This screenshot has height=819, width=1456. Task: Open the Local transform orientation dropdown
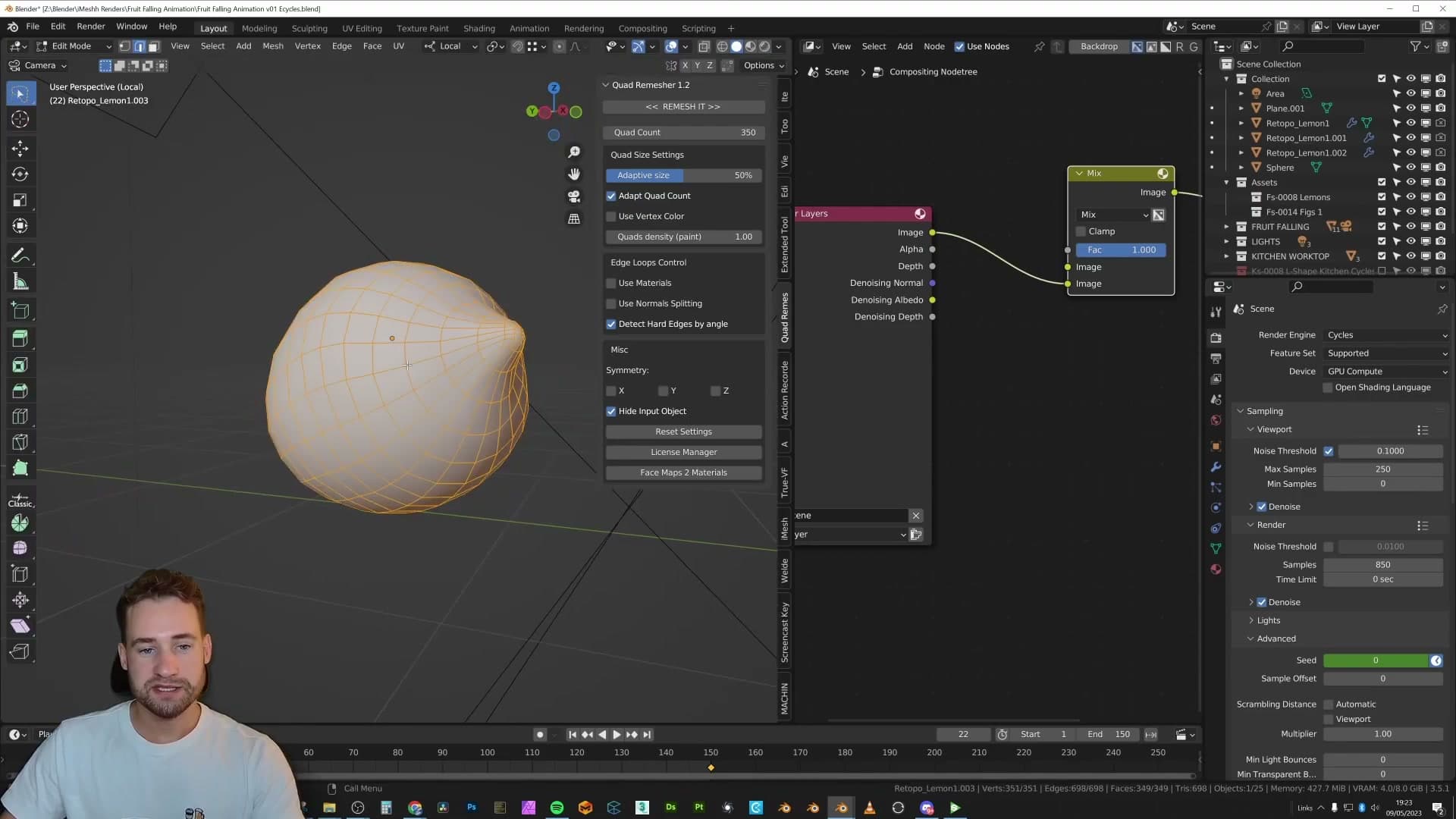[x=451, y=46]
